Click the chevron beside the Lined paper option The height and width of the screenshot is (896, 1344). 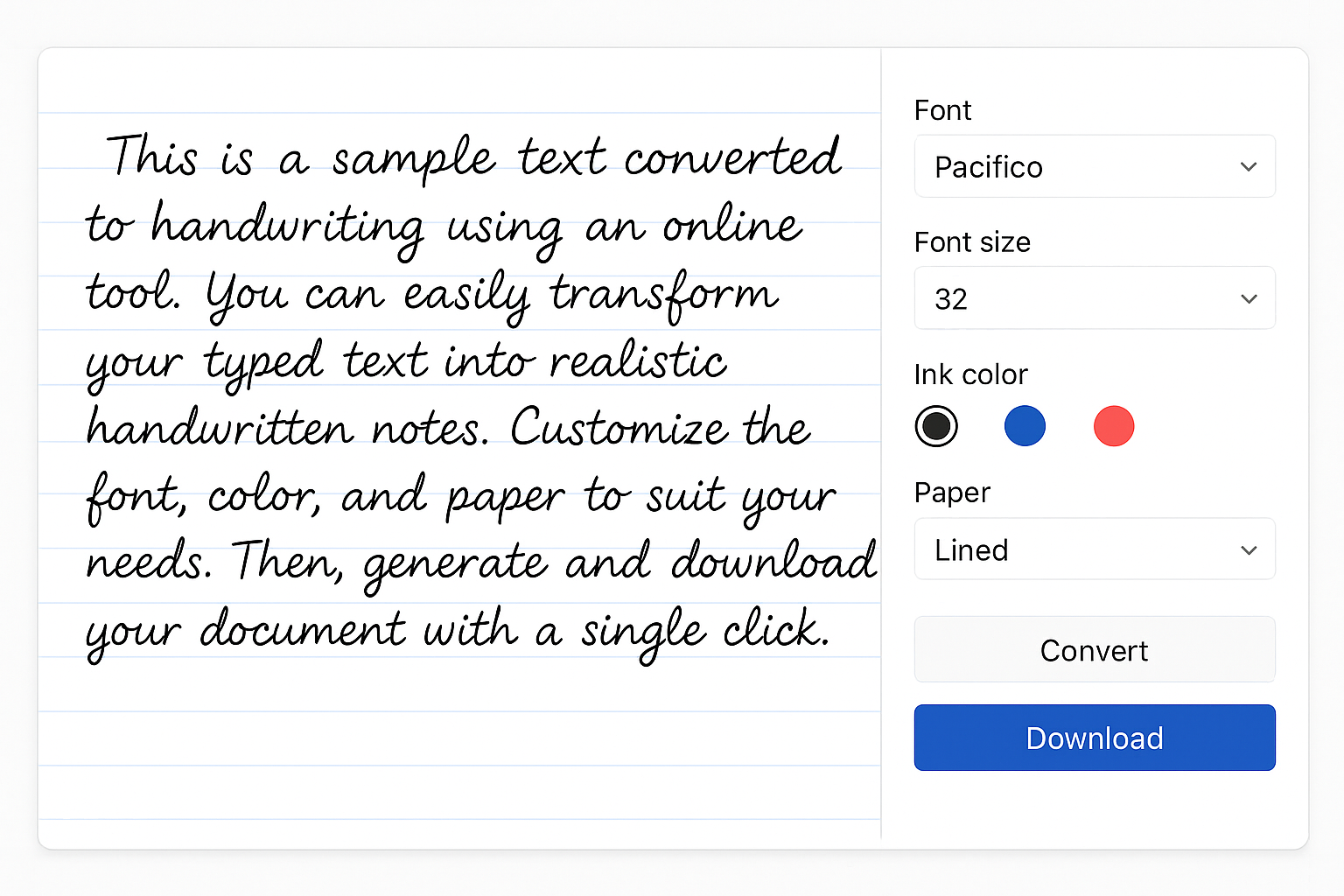[x=1249, y=549]
